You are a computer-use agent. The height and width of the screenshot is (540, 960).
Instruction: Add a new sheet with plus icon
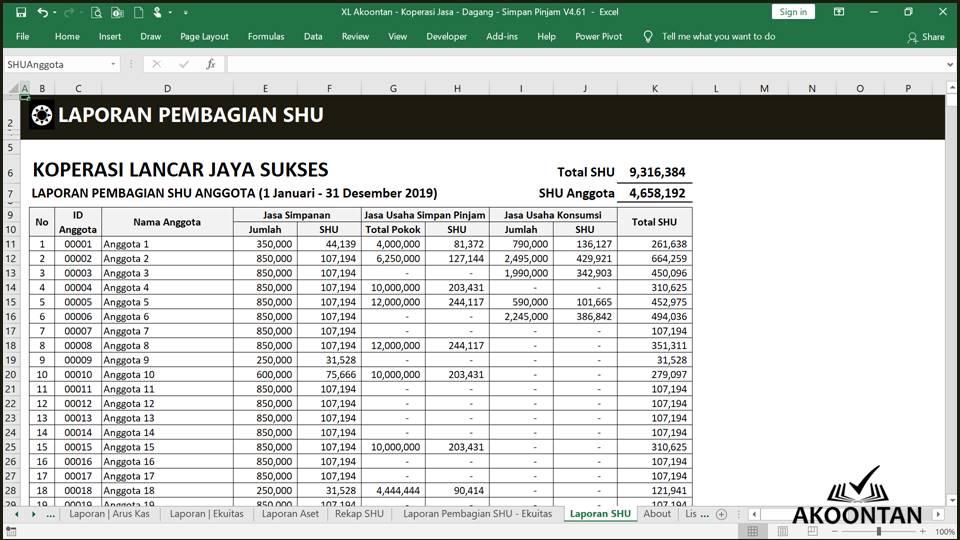[721, 514]
